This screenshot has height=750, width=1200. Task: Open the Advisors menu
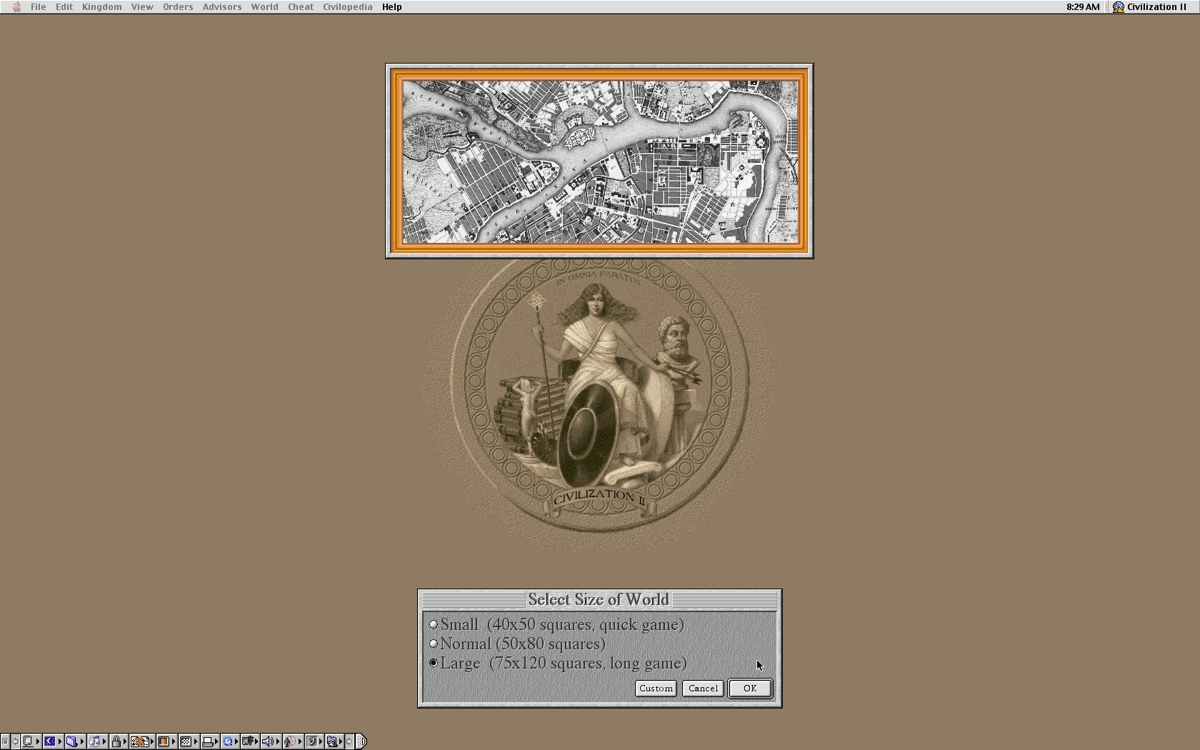222,7
